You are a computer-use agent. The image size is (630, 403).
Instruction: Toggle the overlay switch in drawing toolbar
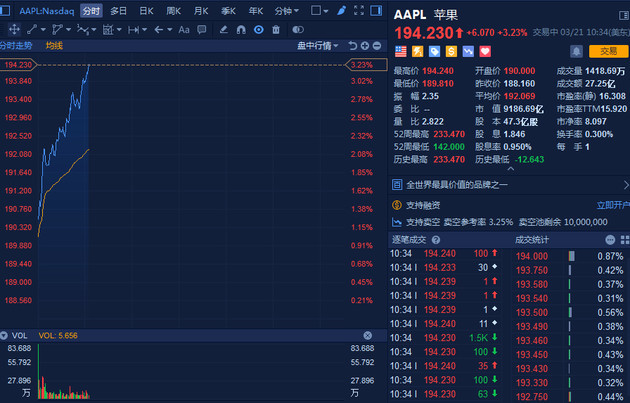click(x=298, y=29)
